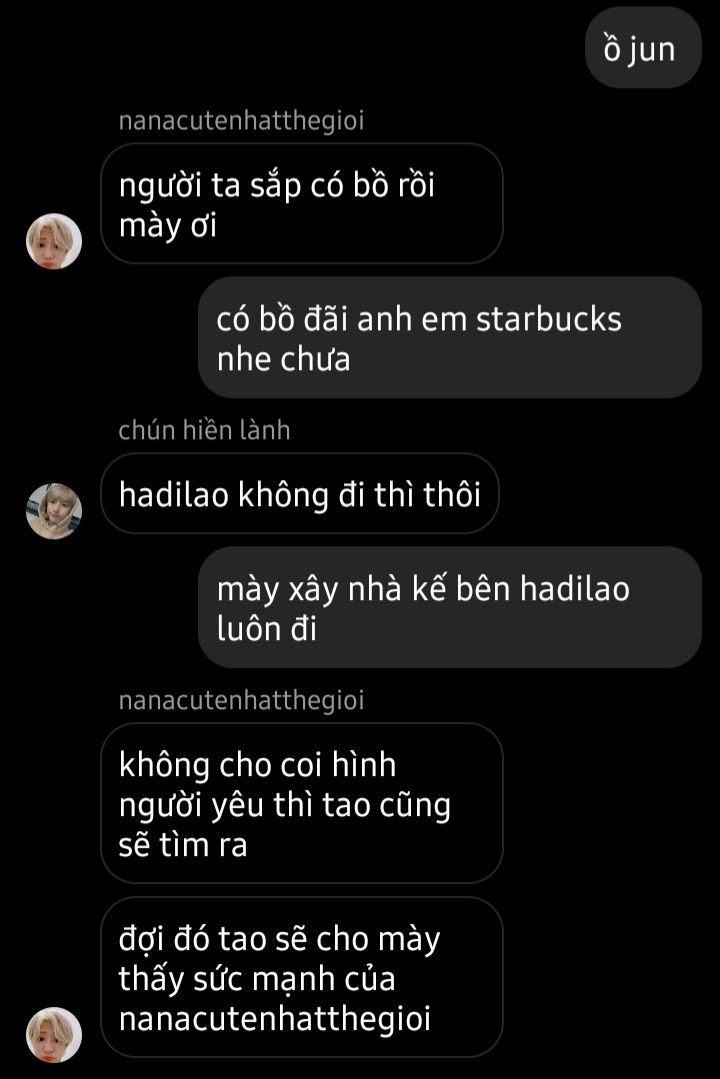Viewport: 720px width, 1079px height.
Task: Tap the 'không cho coi hình người yêu' message
Action: click(301, 803)
